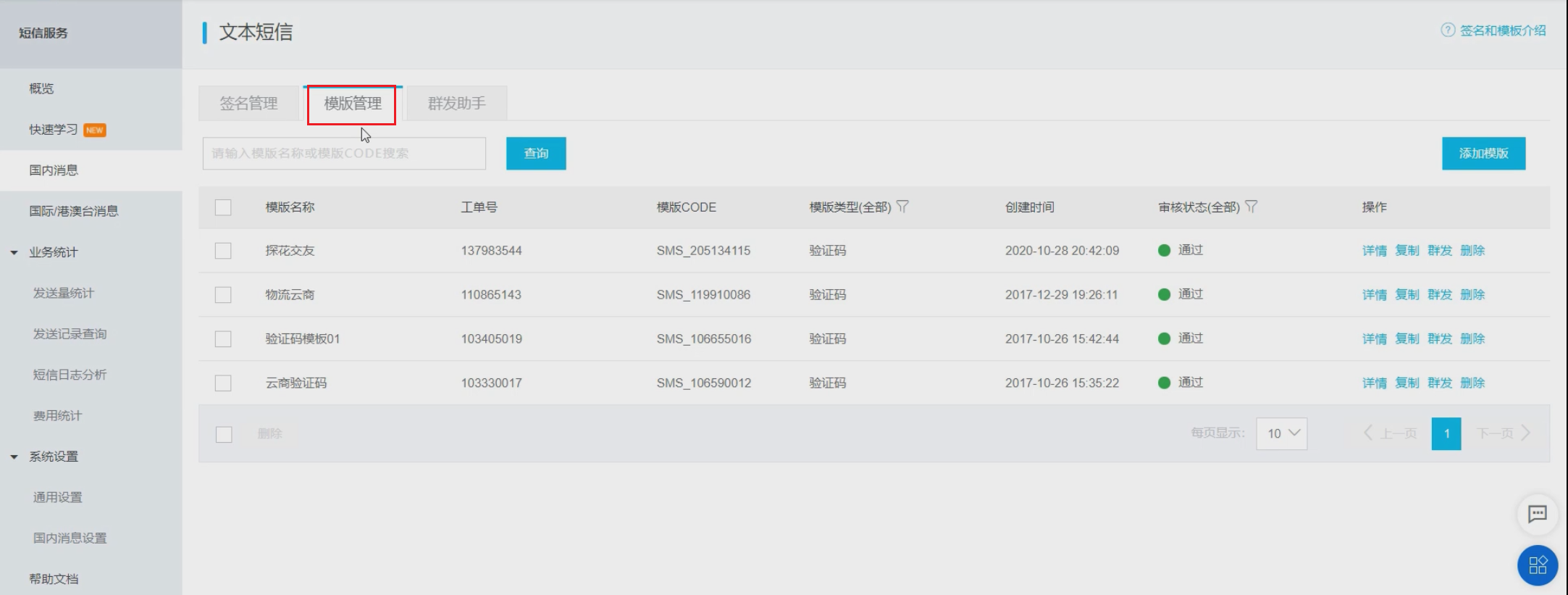This screenshot has height=595, width=1568.
Task: Click the 添加模版 button
Action: (x=1483, y=154)
